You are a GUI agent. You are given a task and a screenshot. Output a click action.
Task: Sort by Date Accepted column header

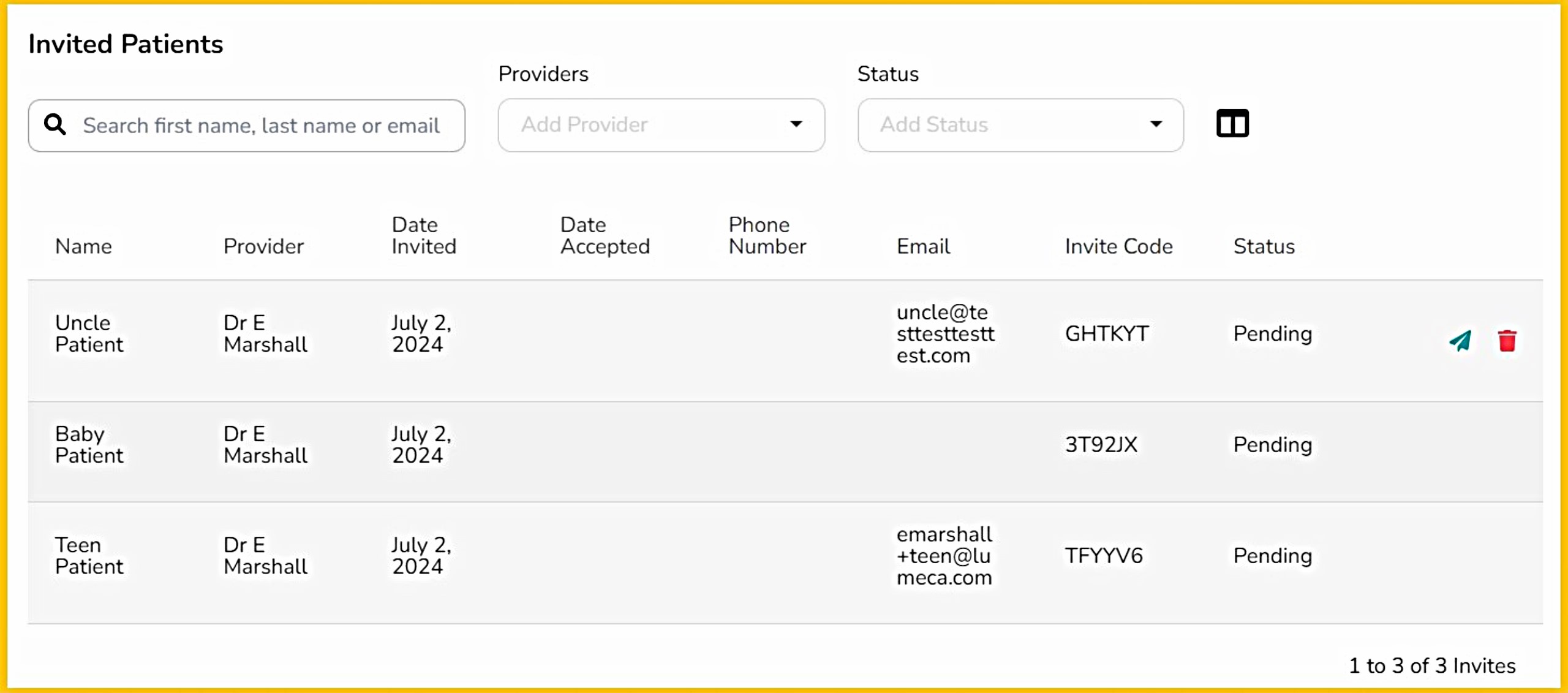[x=605, y=235]
